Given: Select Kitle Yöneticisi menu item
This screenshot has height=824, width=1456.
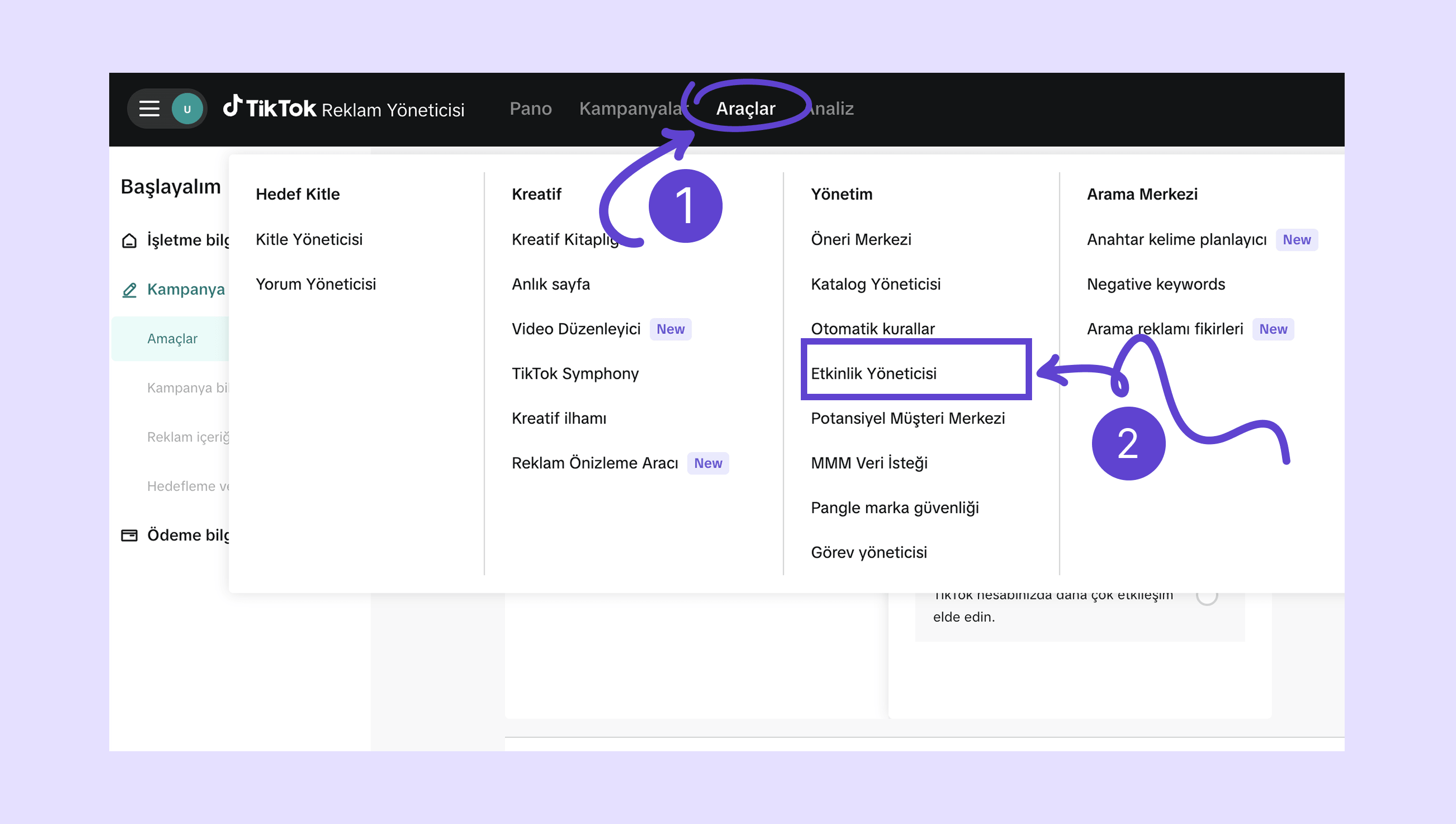Looking at the screenshot, I should 309,239.
